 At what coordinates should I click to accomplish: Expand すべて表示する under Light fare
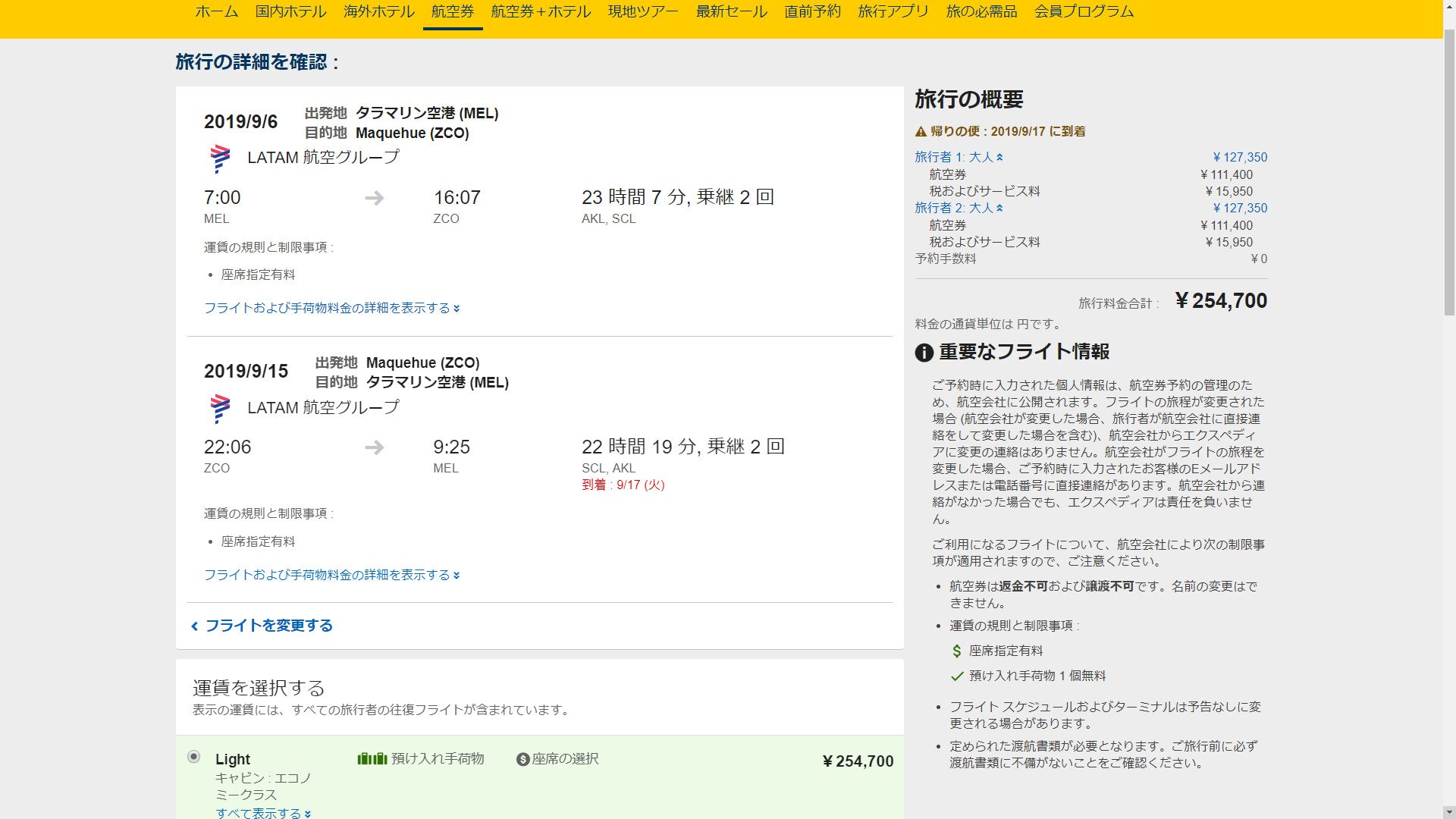pos(262,813)
